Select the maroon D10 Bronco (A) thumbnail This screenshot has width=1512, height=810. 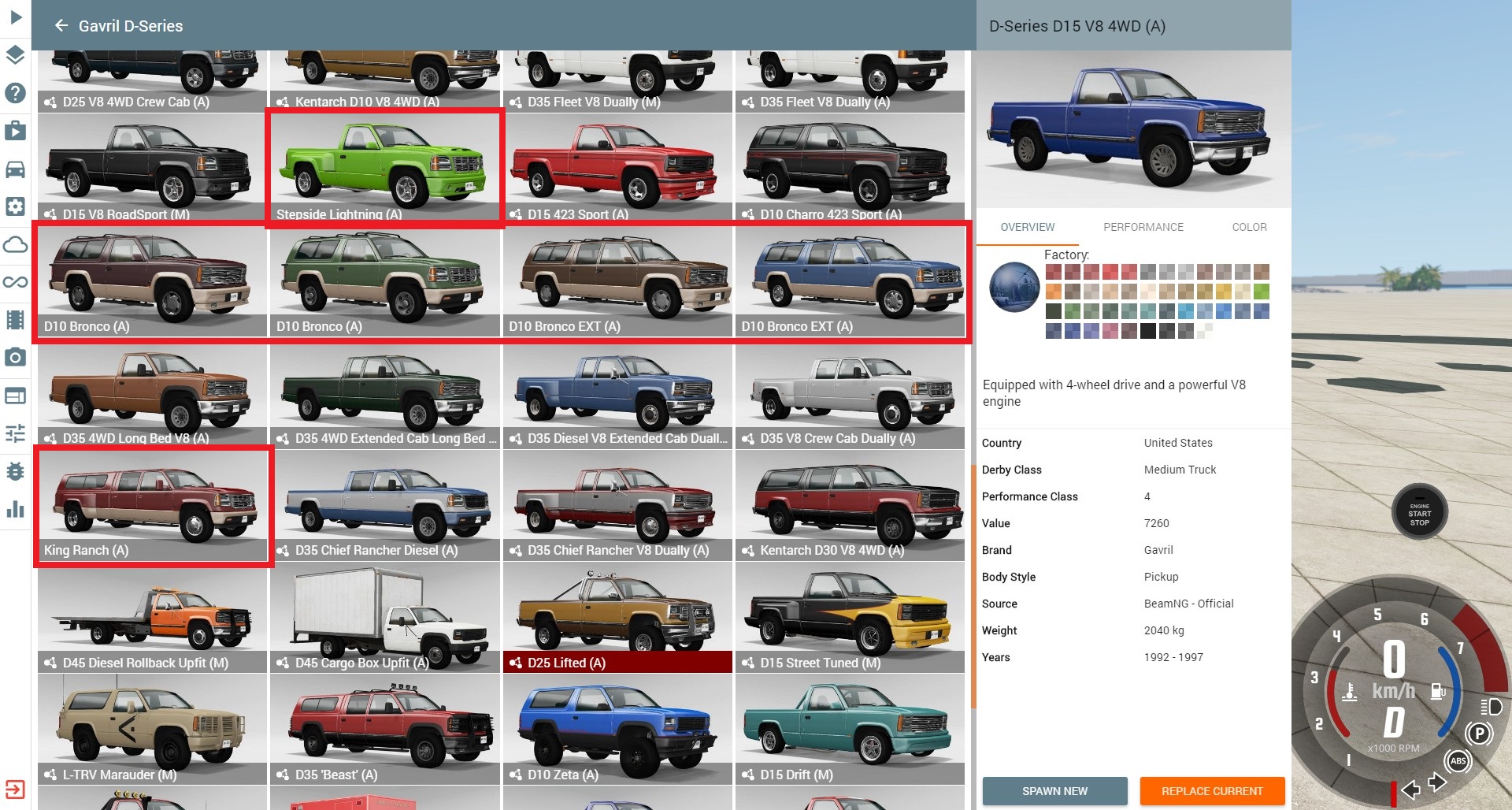[153, 281]
